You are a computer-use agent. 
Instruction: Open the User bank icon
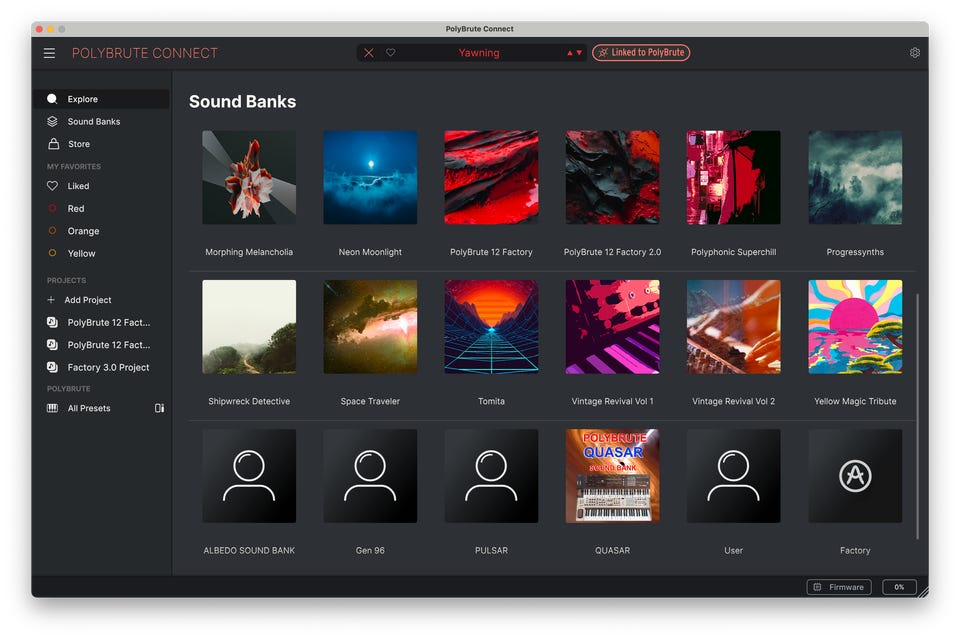coord(733,476)
